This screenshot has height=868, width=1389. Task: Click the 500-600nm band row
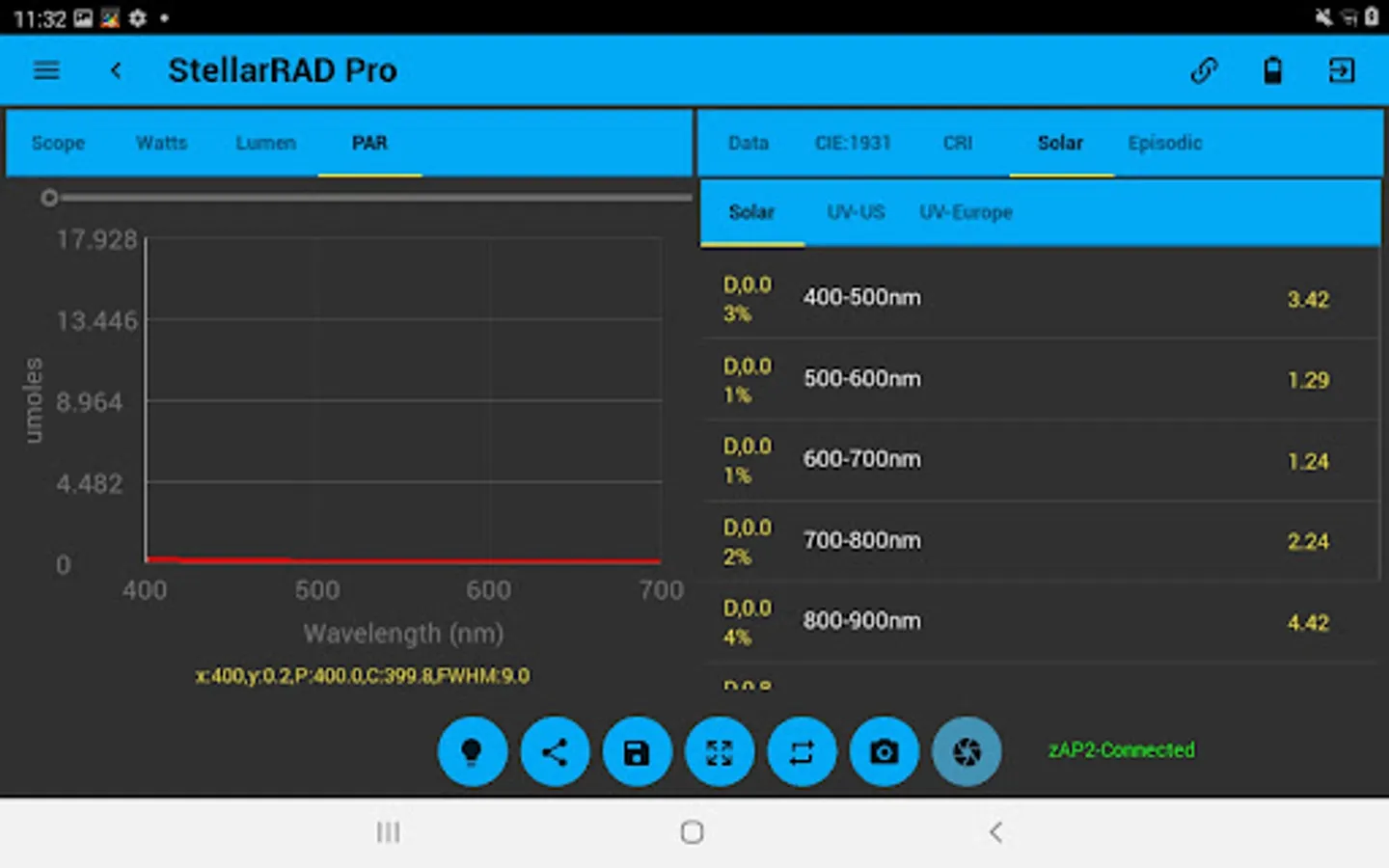(x=1040, y=379)
